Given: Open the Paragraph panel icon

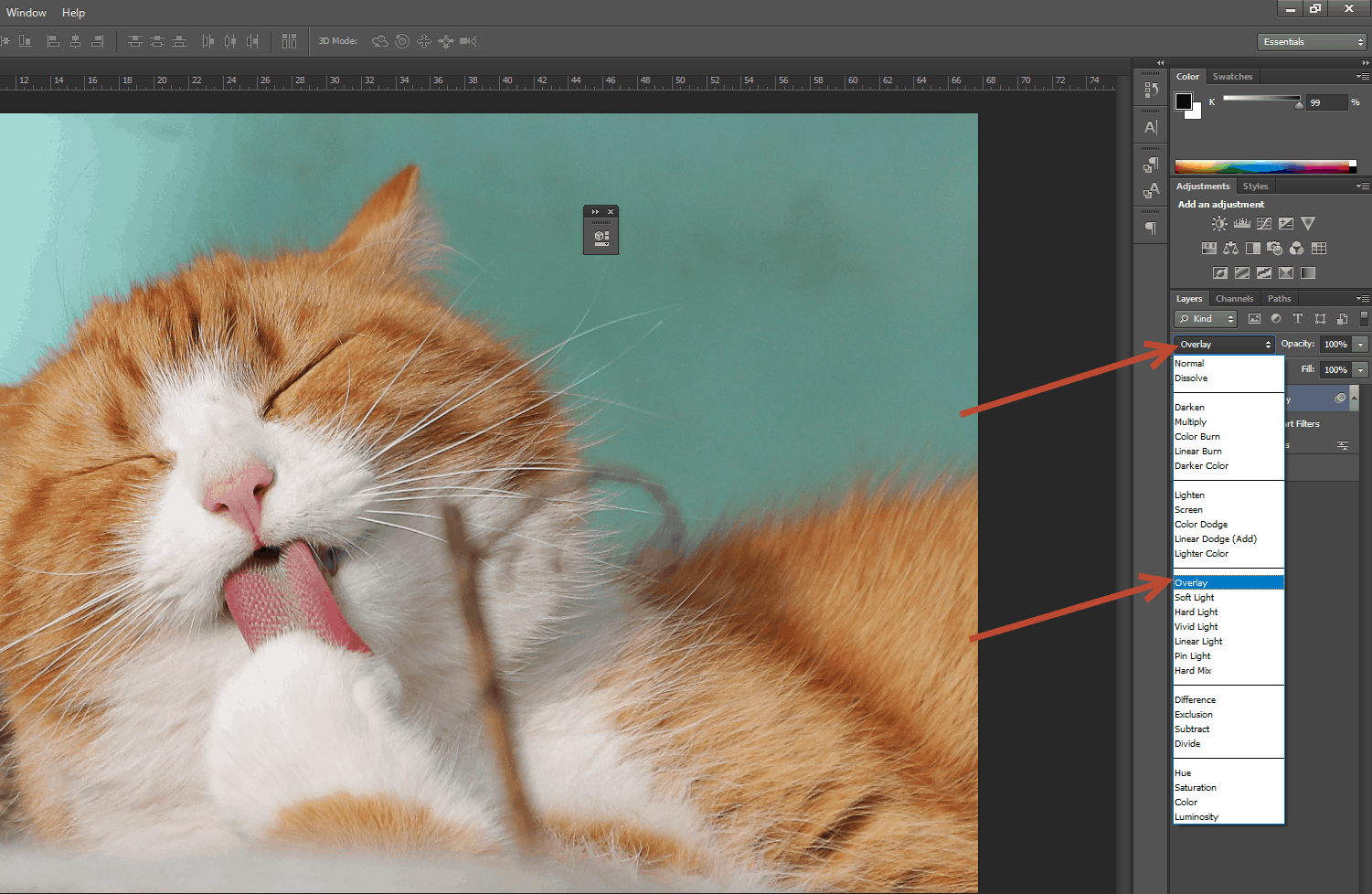Looking at the screenshot, I should tap(1151, 228).
